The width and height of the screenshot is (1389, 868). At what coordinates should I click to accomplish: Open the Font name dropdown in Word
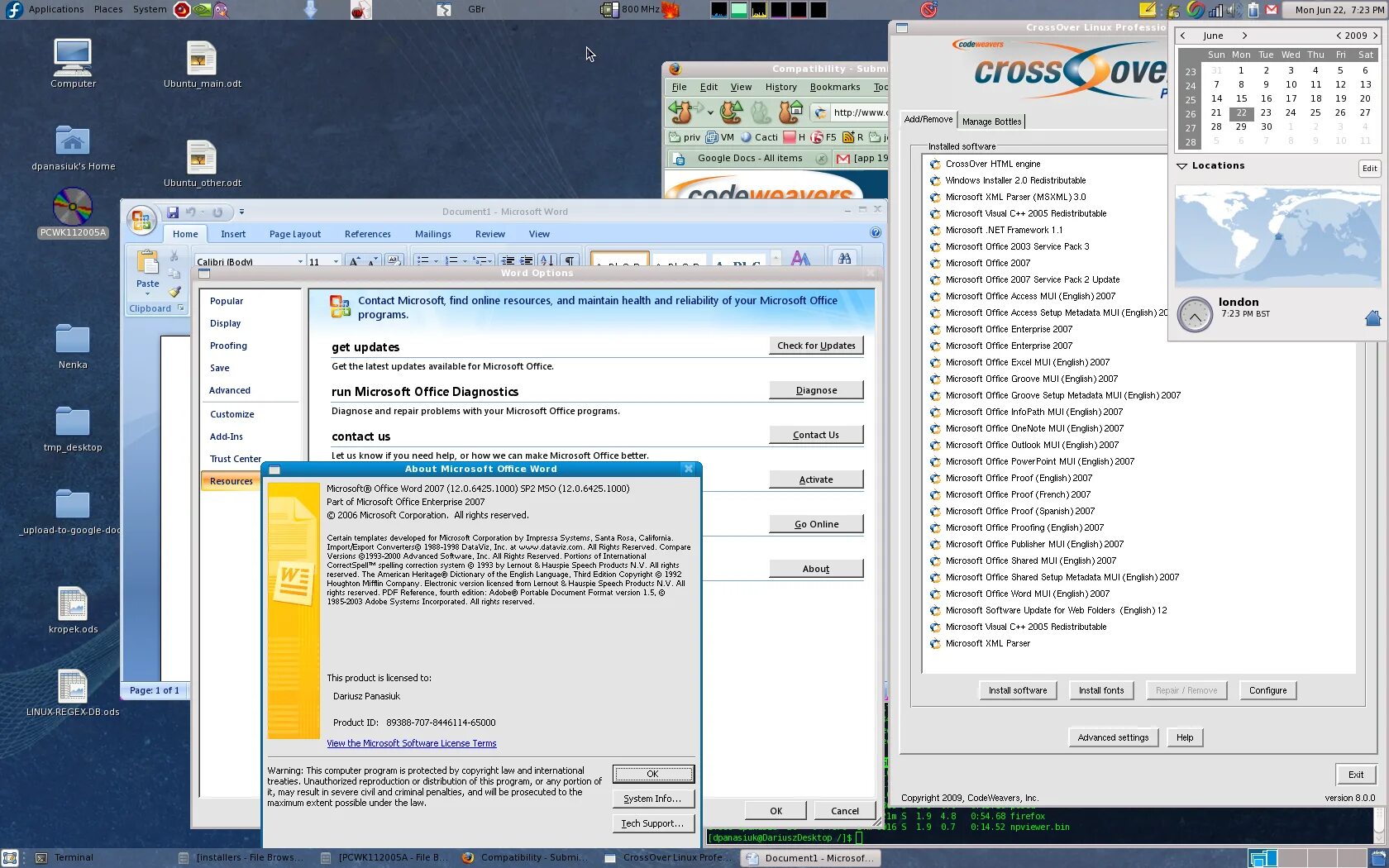(x=300, y=262)
